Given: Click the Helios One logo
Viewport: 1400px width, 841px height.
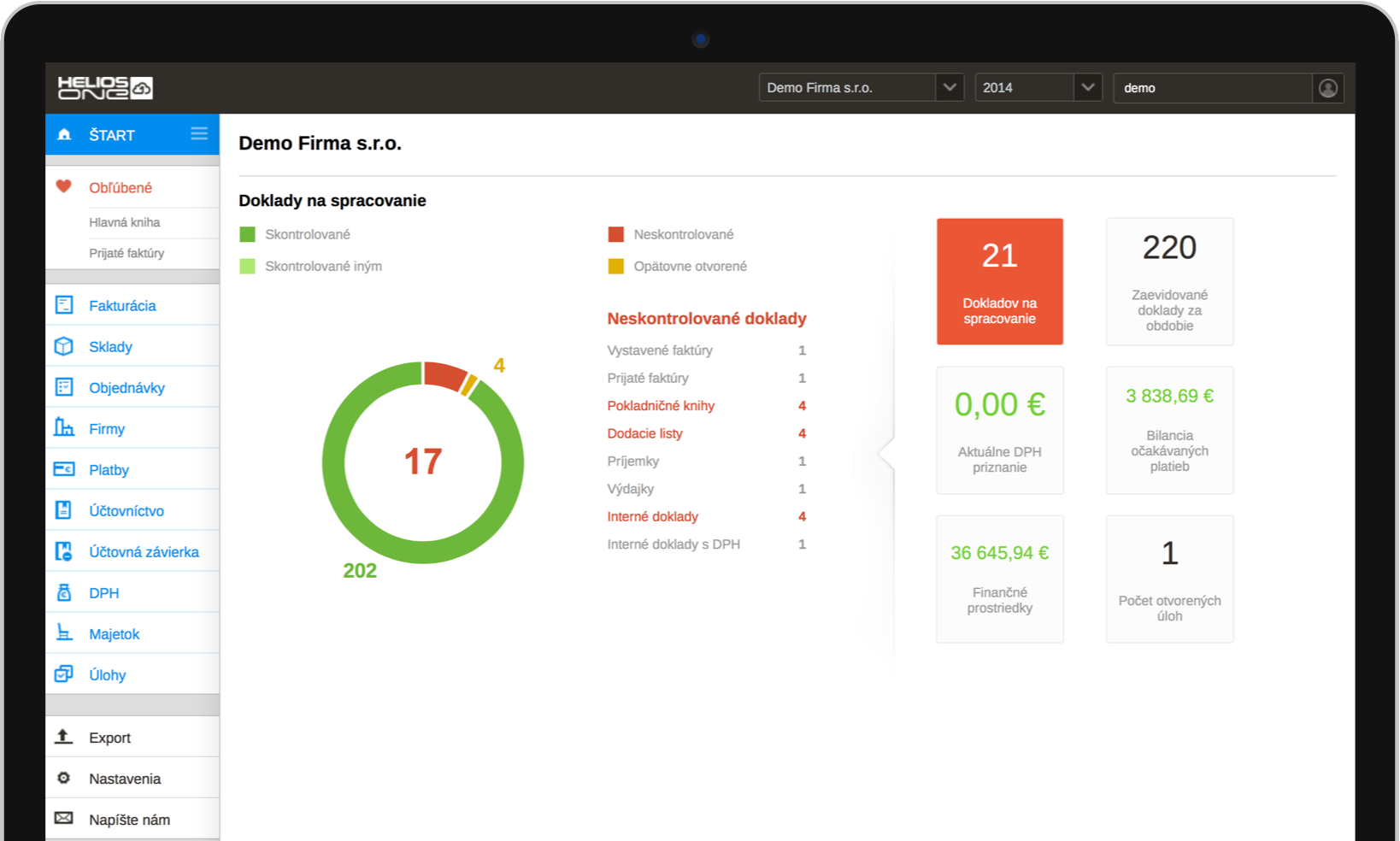Looking at the screenshot, I should click(104, 88).
